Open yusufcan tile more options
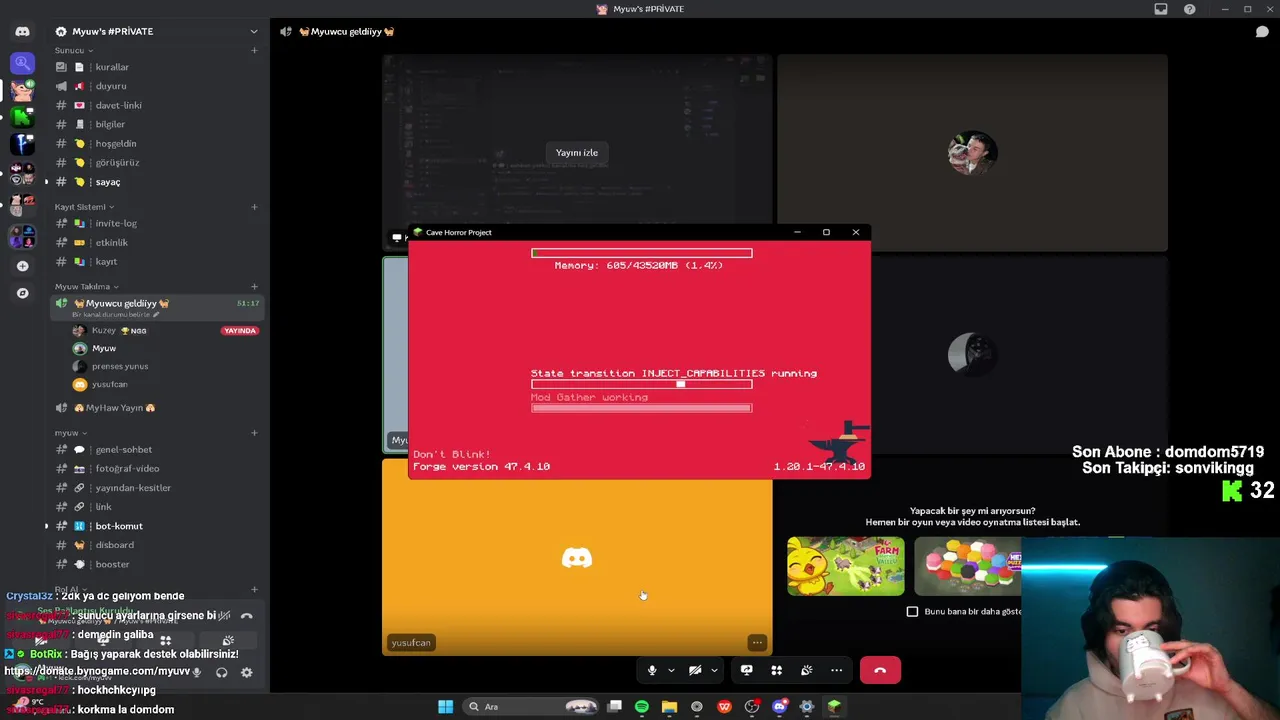Screen dimensions: 1280x720 pyautogui.click(x=757, y=643)
